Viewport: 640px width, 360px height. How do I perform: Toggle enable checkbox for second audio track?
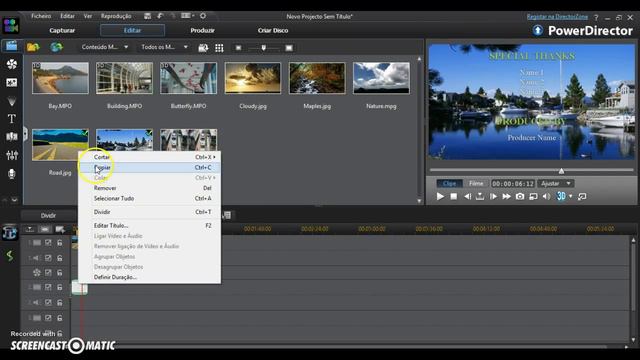pos(48,302)
